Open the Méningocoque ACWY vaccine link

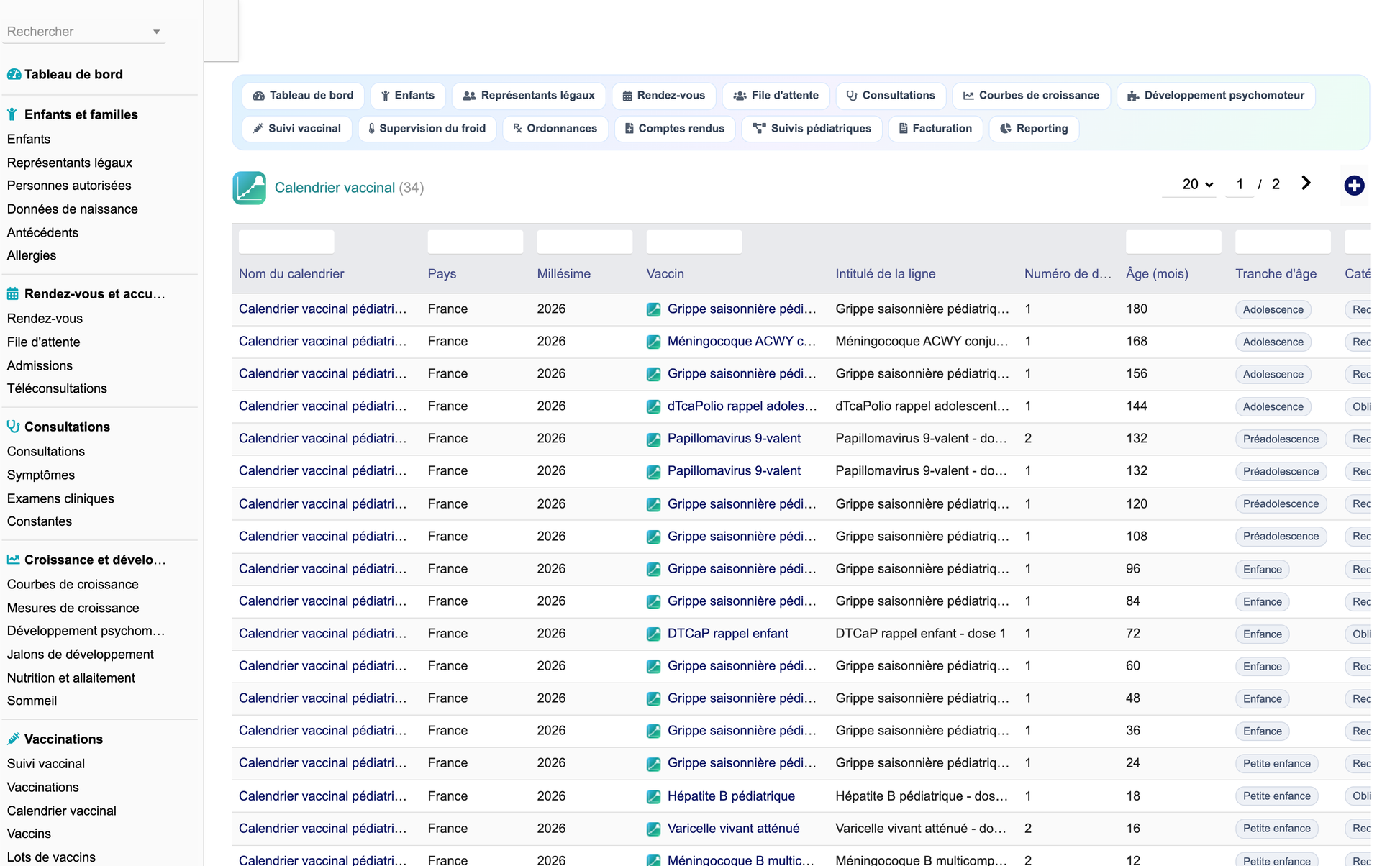[741, 342]
